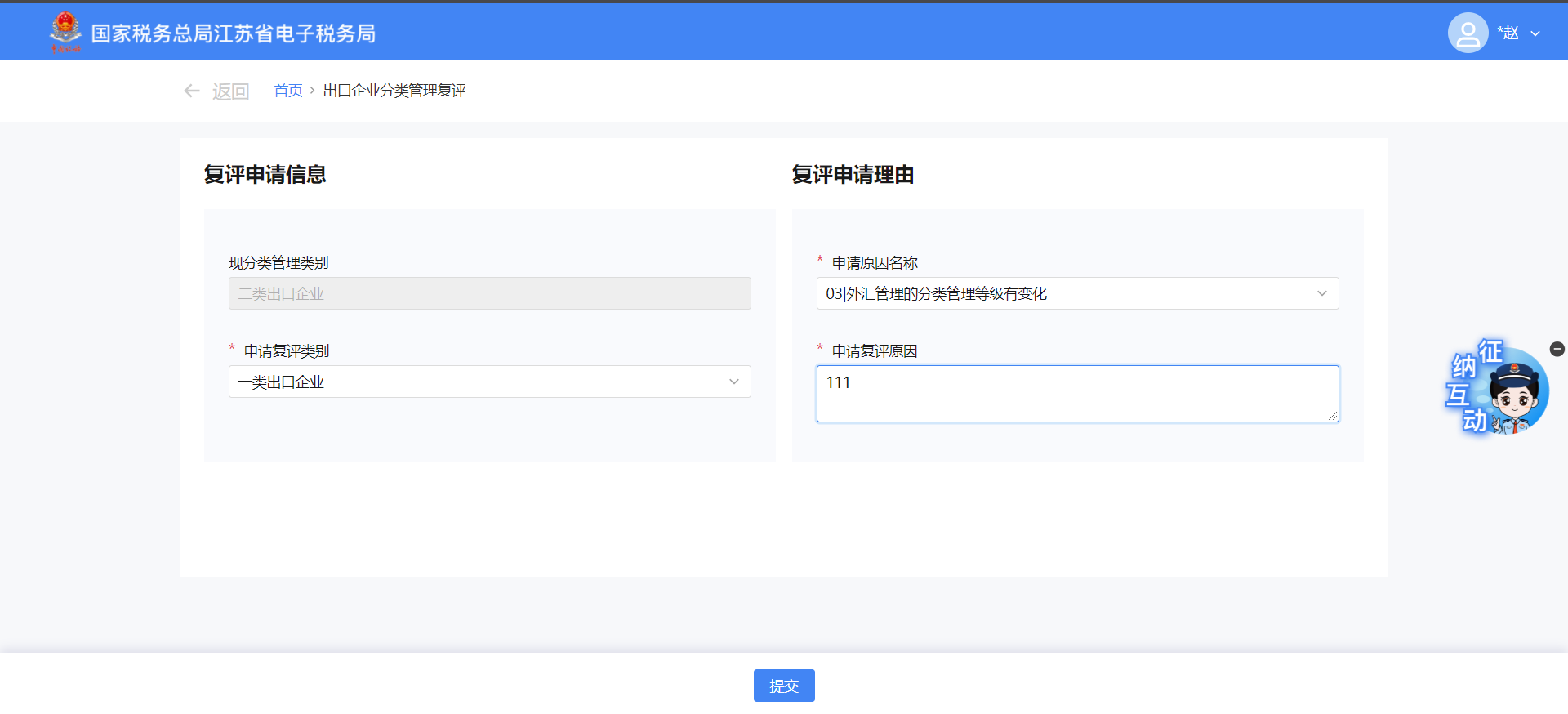
Task: Click the text area resize handle
Action: [x=1333, y=416]
